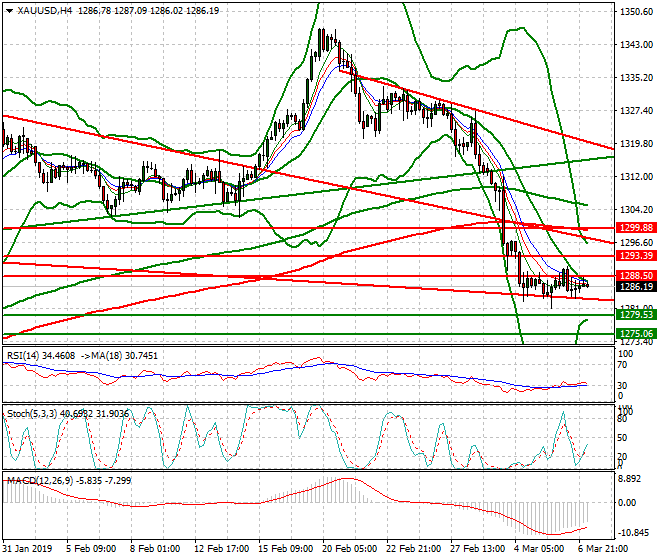The image size is (660, 560).
Task: Click the 1350.60 price scale value
Action: (x=636, y=12)
